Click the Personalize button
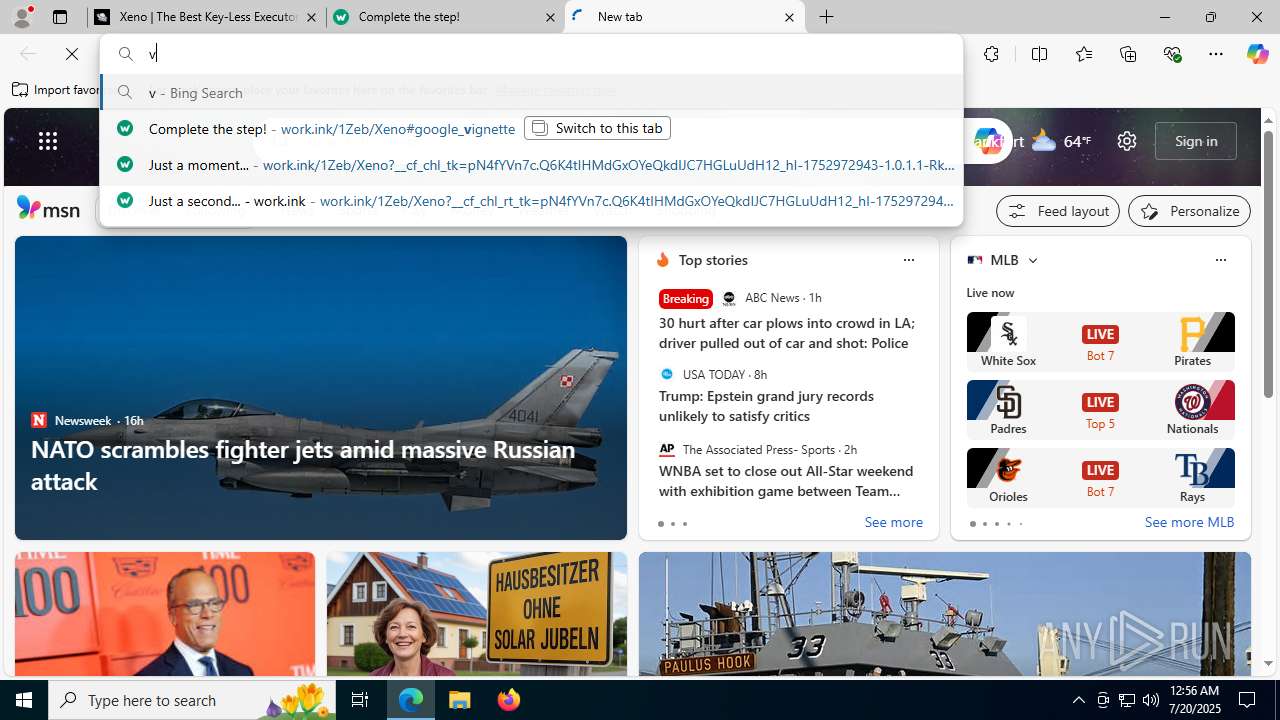Viewport: 1280px width, 720px height. click(x=1189, y=211)
